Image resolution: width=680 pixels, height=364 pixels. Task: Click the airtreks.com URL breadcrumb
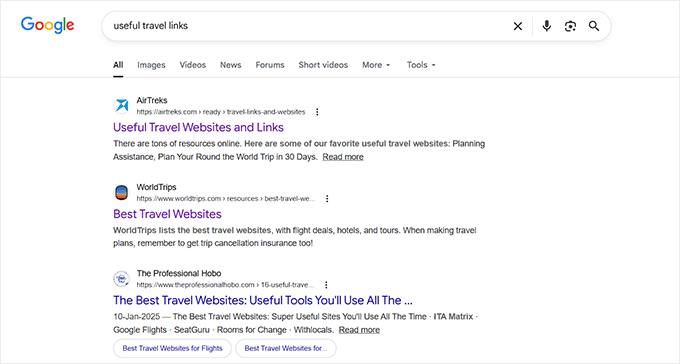click(x=221, y=112)
